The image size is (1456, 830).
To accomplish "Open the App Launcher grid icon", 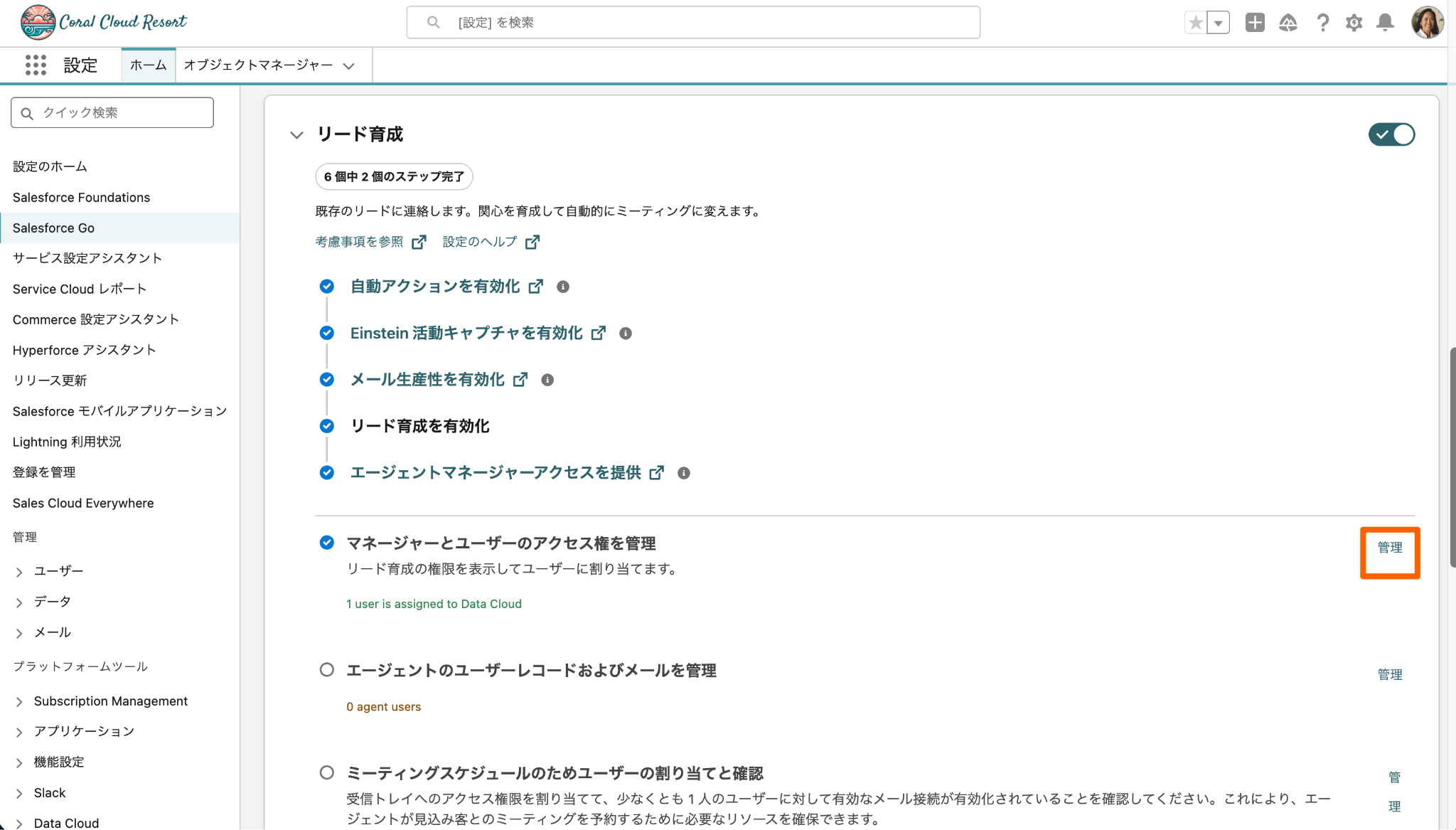I will pyautogui.click(x=36, y=65).
